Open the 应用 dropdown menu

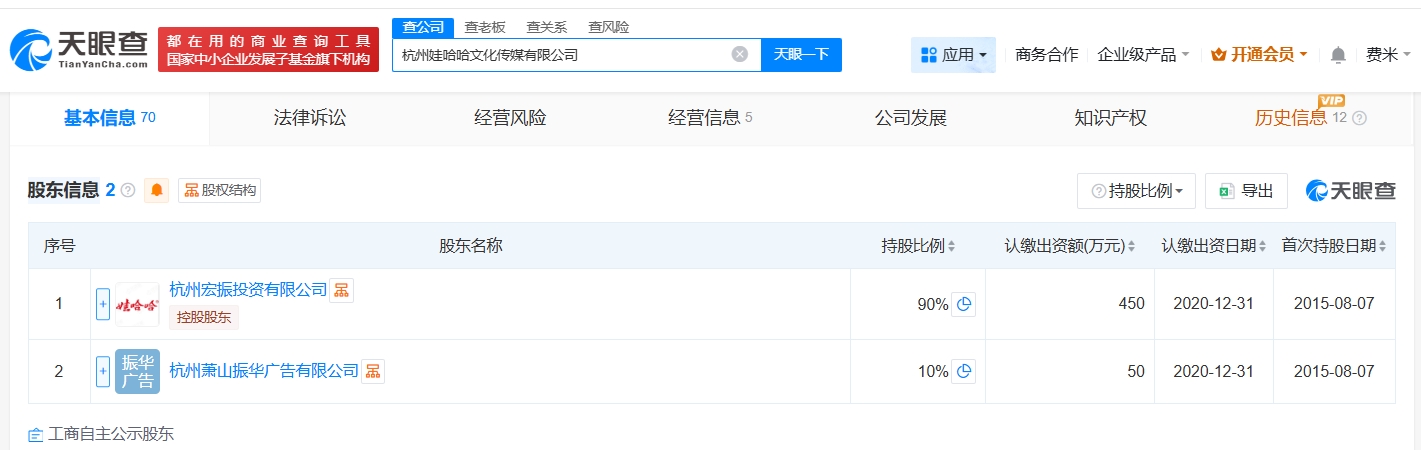953,55
